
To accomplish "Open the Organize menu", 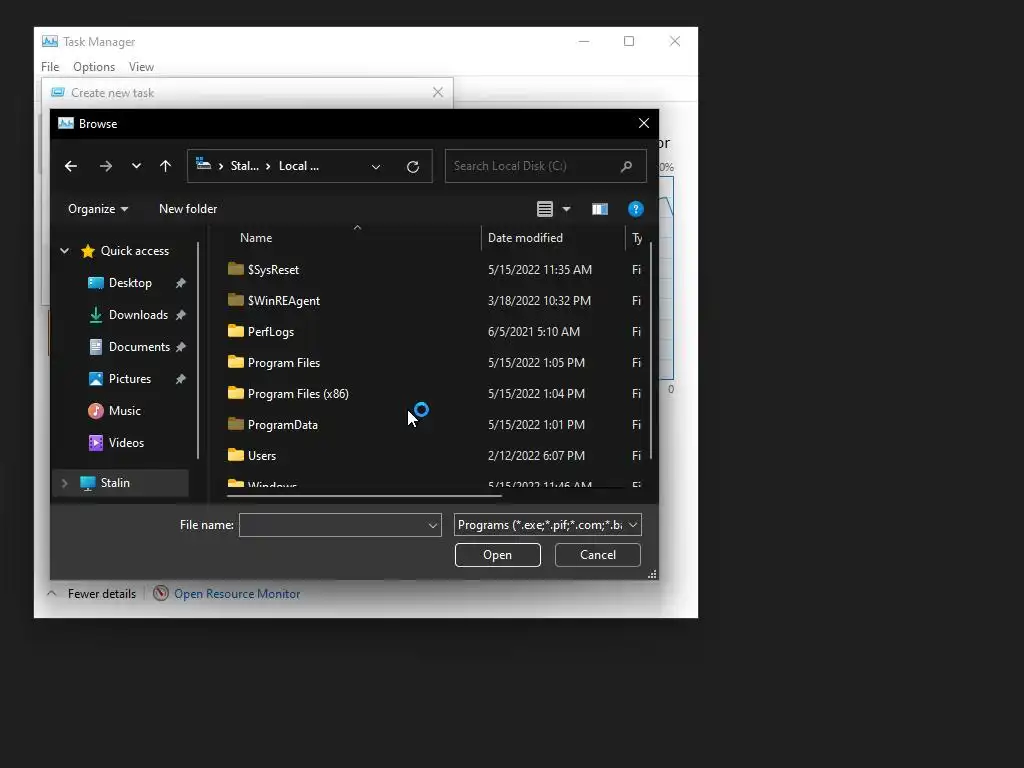I will click(x=98, y=209).
